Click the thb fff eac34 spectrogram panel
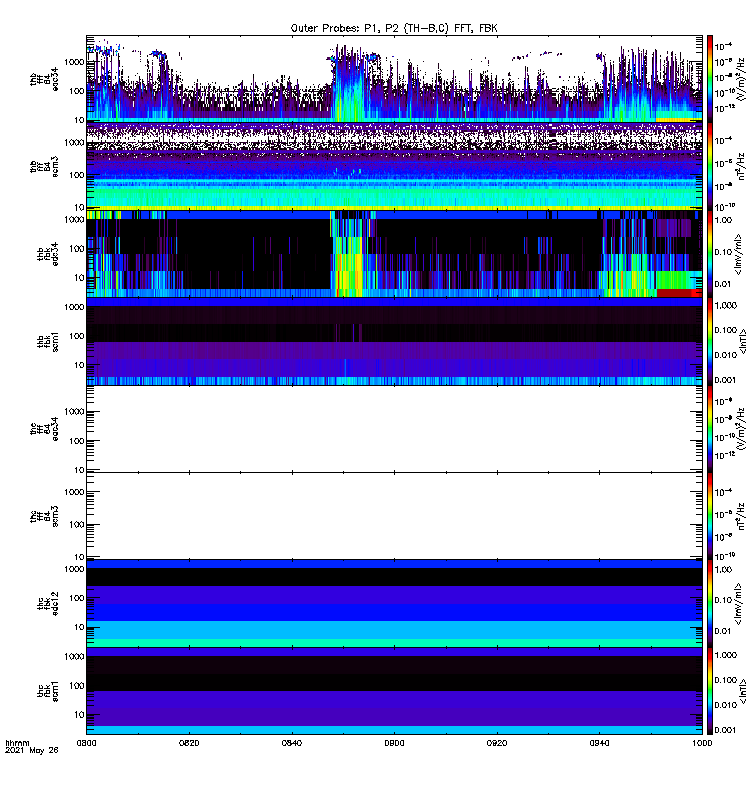Screen dimensions: 750x800 point(394,79)
